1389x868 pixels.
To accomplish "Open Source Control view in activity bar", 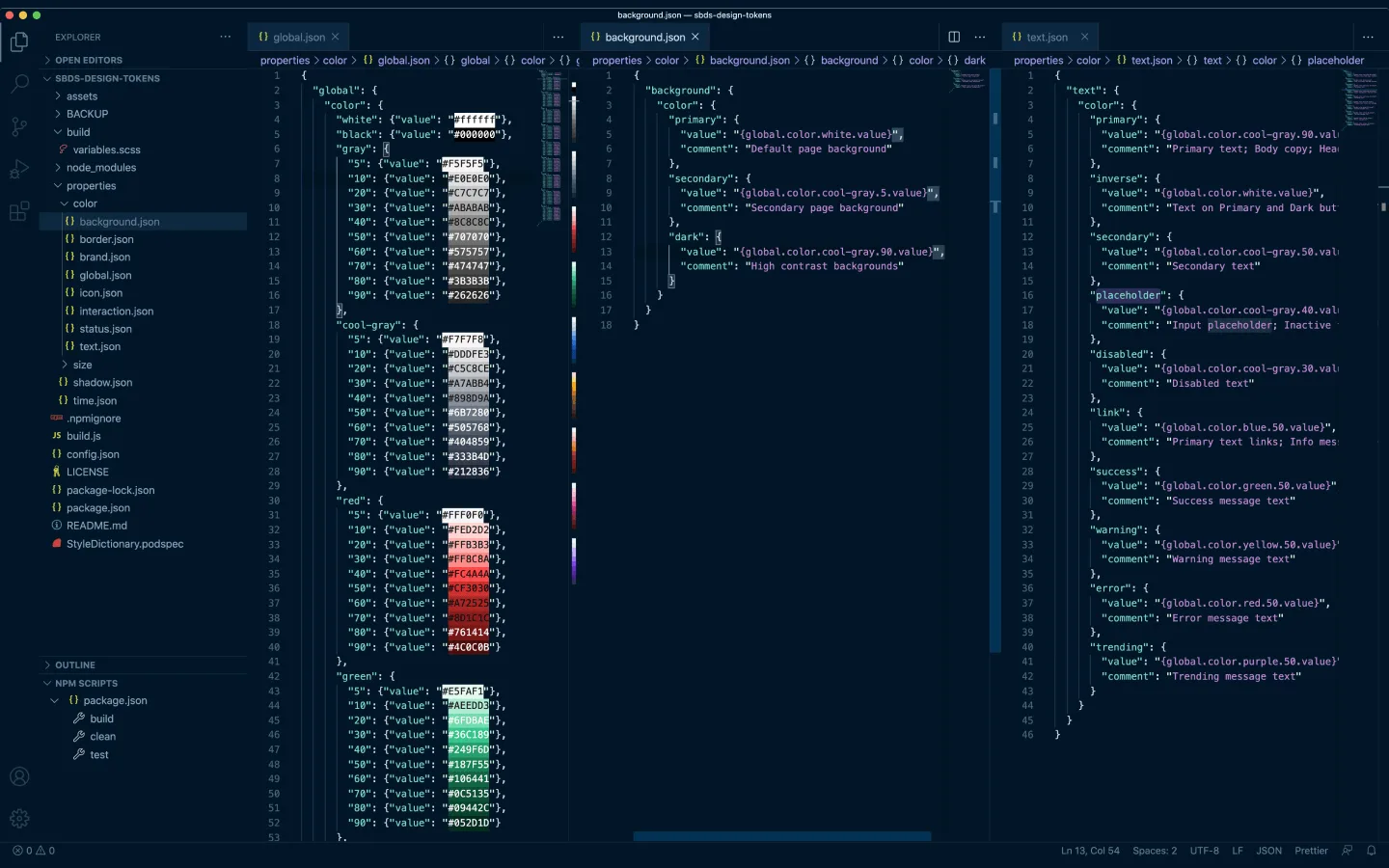I will point(19,126).
